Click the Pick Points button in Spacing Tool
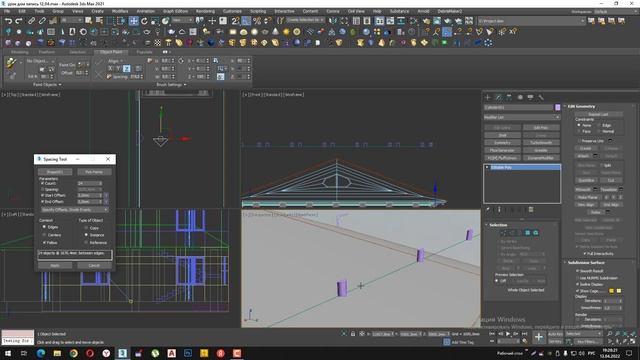The image size is (640, 360). [x=94, y=172]
